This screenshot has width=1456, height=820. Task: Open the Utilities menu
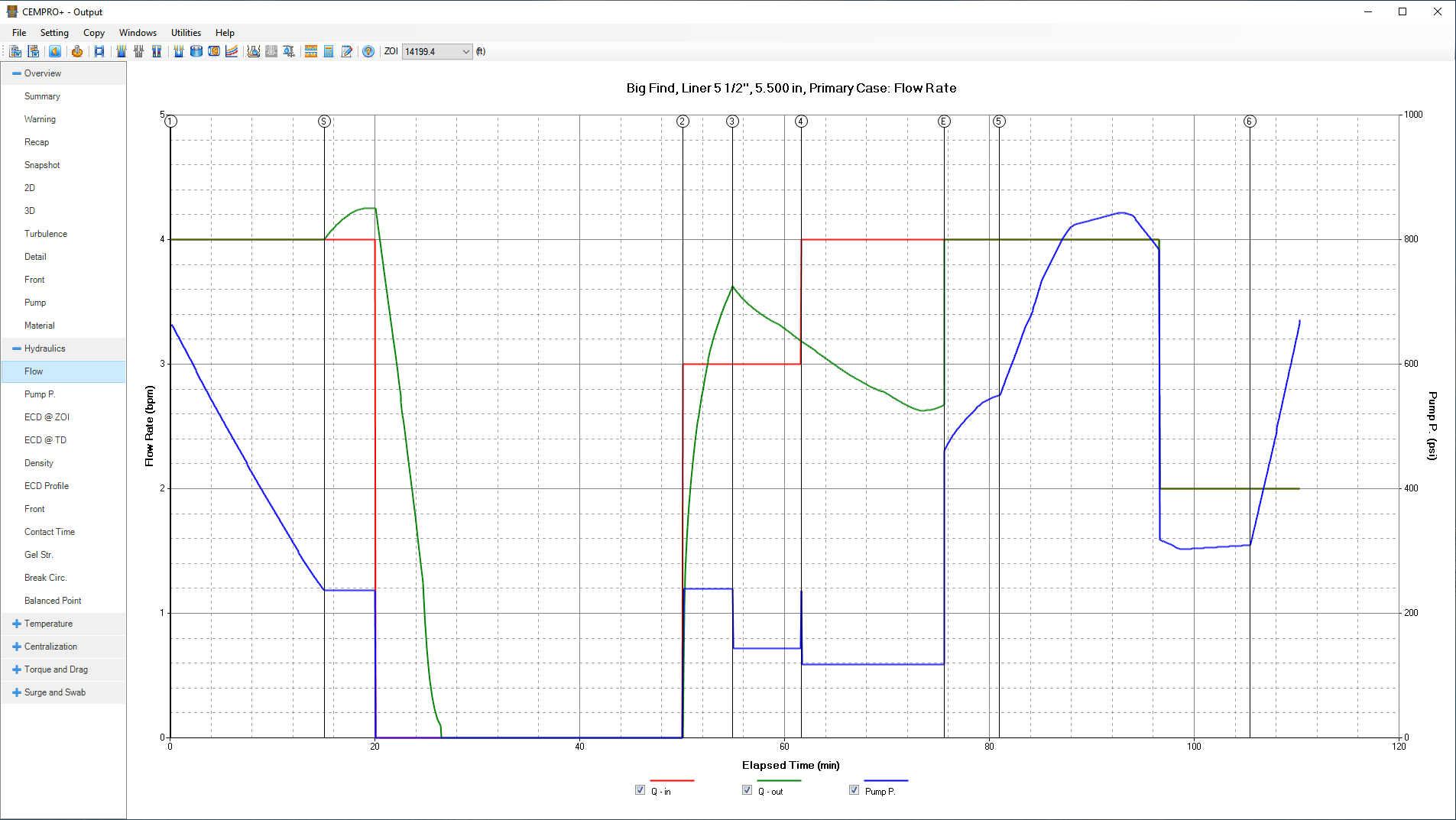(186, 33)
